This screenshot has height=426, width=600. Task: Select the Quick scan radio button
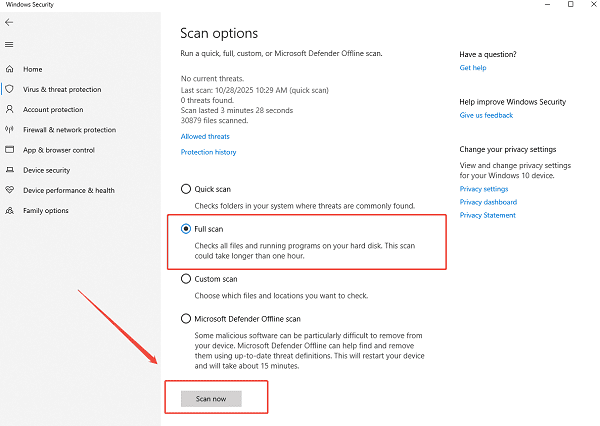pos(186,188)
